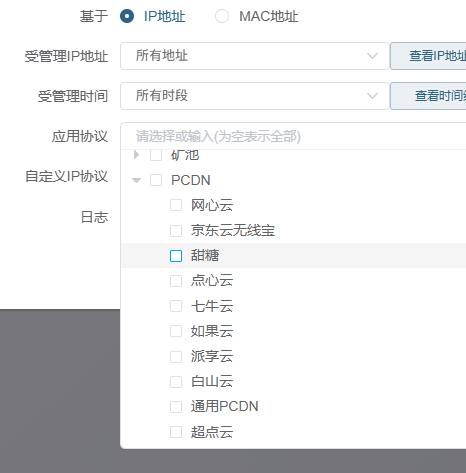Check the 如果云 checkbox
The width and height of the screenshot is (466, 473).
click(176, 331)
